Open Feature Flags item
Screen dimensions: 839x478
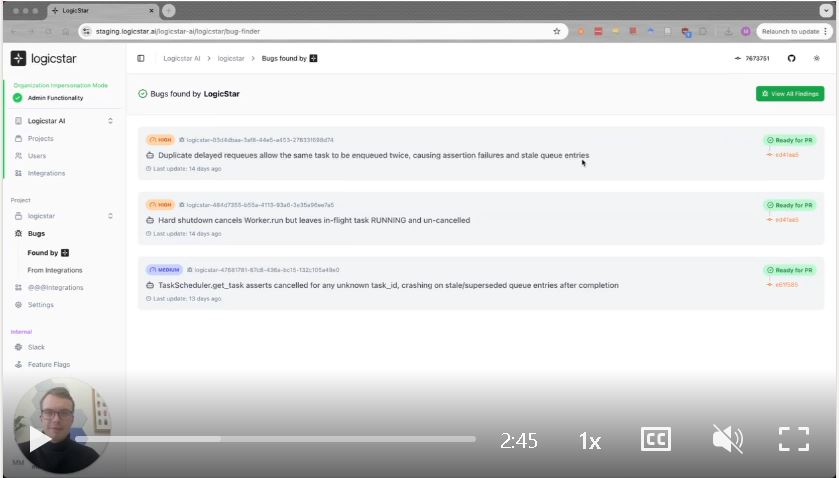pyautogui.click(x=49, y=365)
